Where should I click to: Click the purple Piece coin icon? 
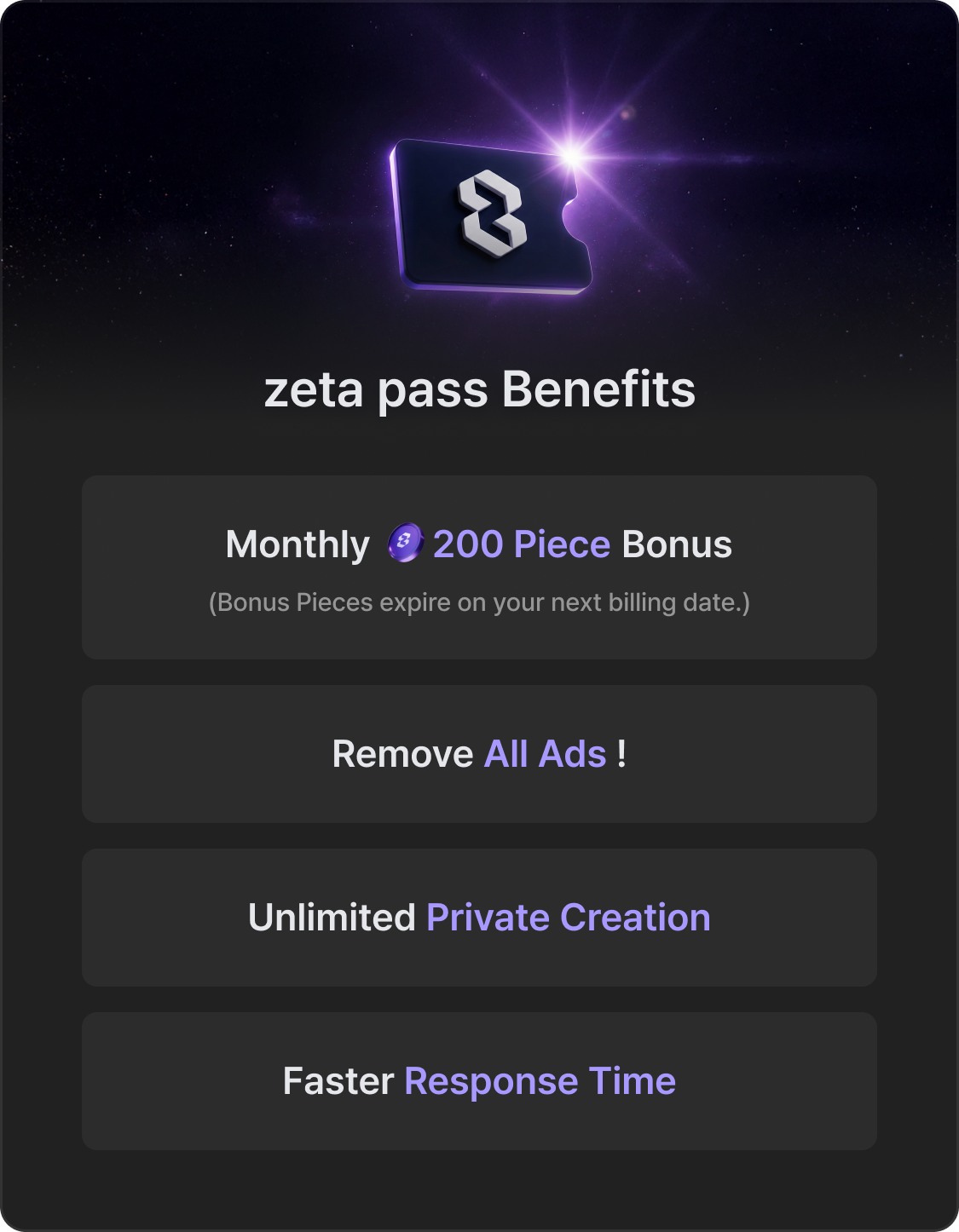(405, 543)
